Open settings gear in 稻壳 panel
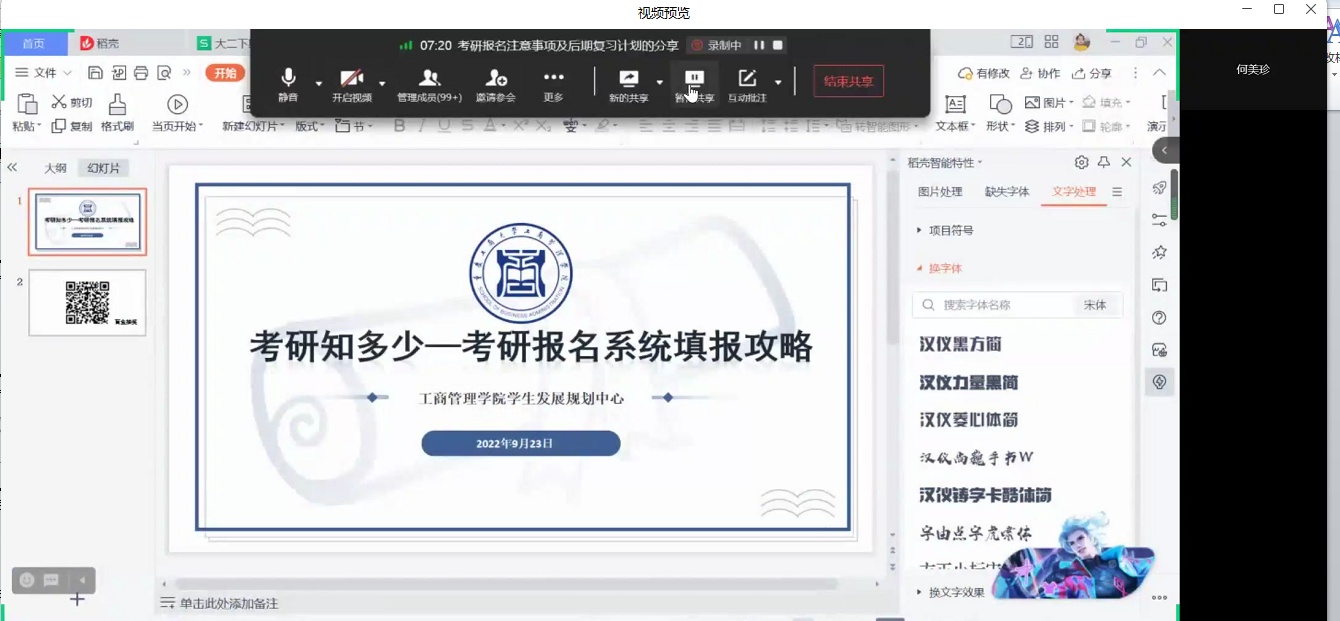This screenshot has width=1340, height=621. 1081,162
